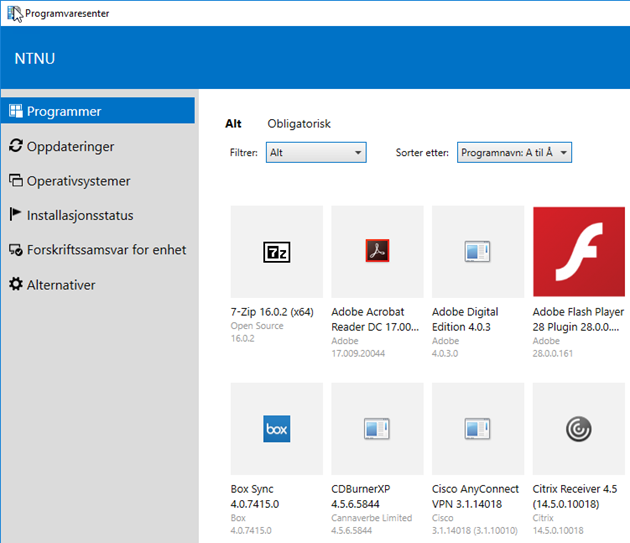Open Forskriftssamsvar for enhet
This screenshot has width=630, height=543.
[98, 250]
